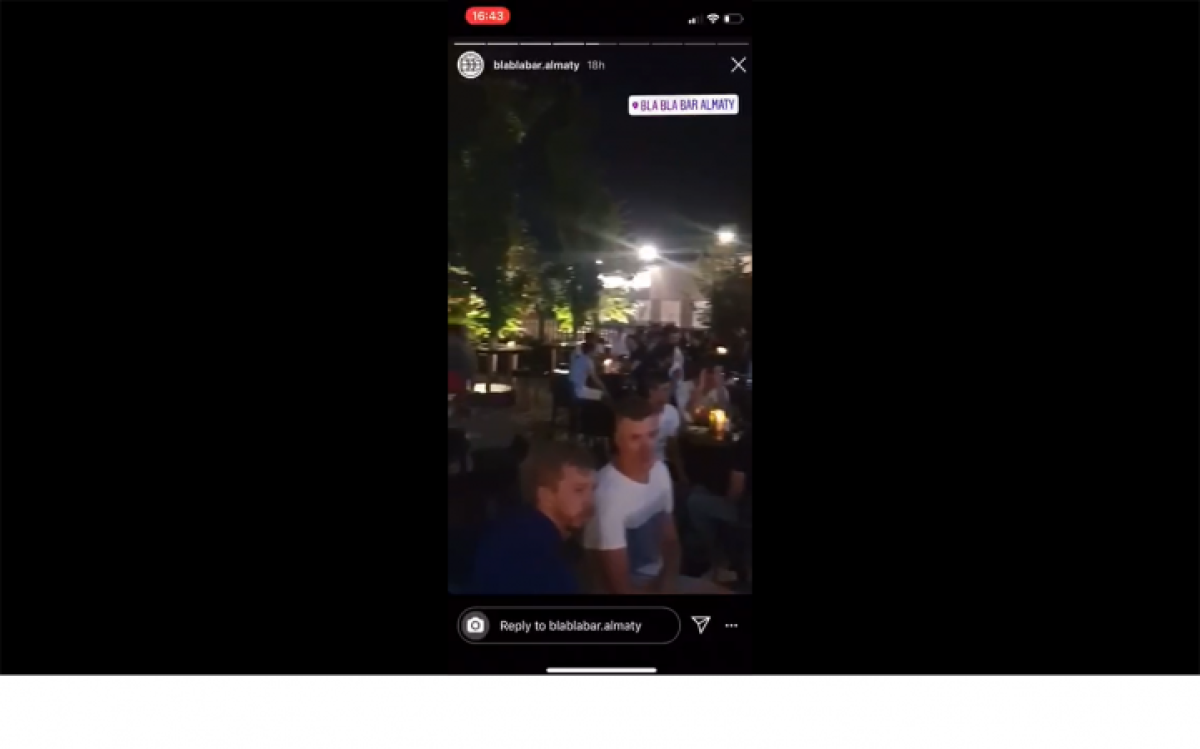This screenshot has height=749, width=1200.
Task: Tap the cellular signal bars icon
Action: pos(695,19)
